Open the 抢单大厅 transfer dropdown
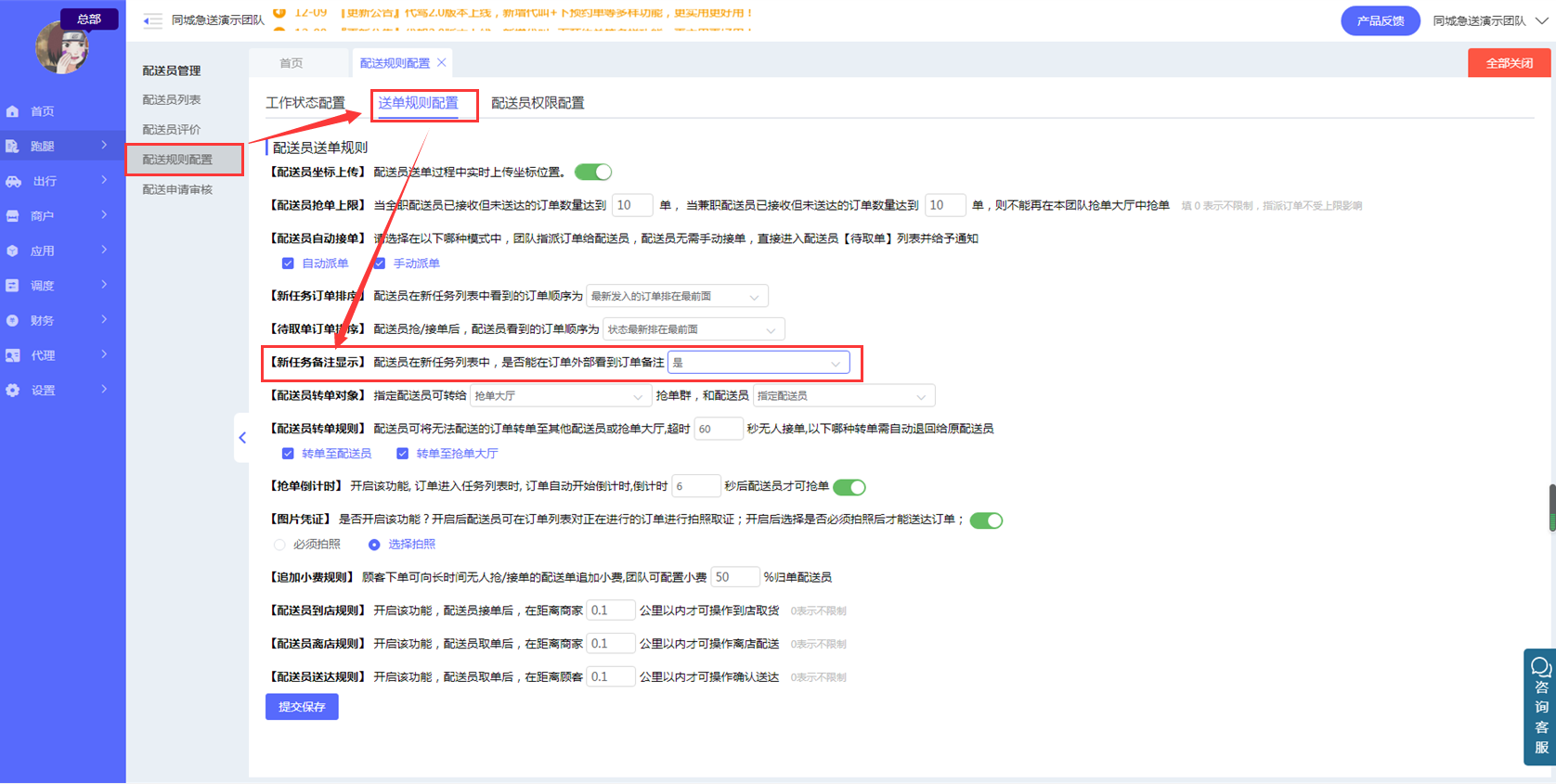Viewport: 1556px width, 784px height. click(560, 396)
